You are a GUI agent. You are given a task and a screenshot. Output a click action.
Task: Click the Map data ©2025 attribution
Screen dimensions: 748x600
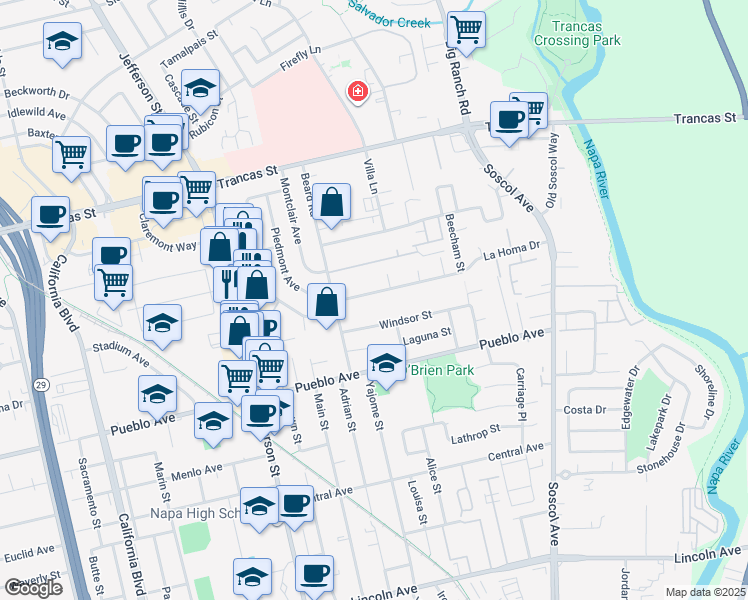[x=704, y=592]
